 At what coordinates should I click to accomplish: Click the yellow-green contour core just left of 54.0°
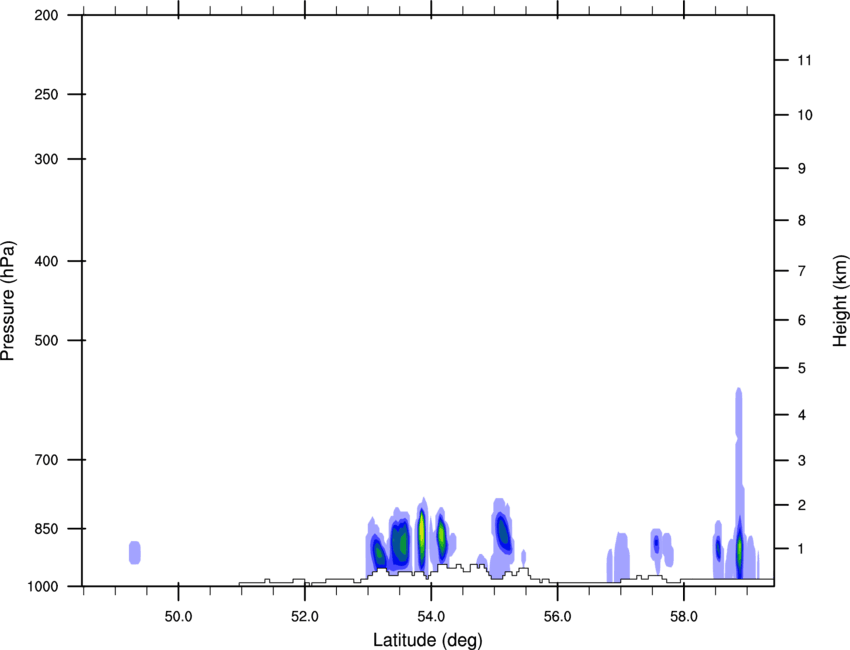(422, 536)
